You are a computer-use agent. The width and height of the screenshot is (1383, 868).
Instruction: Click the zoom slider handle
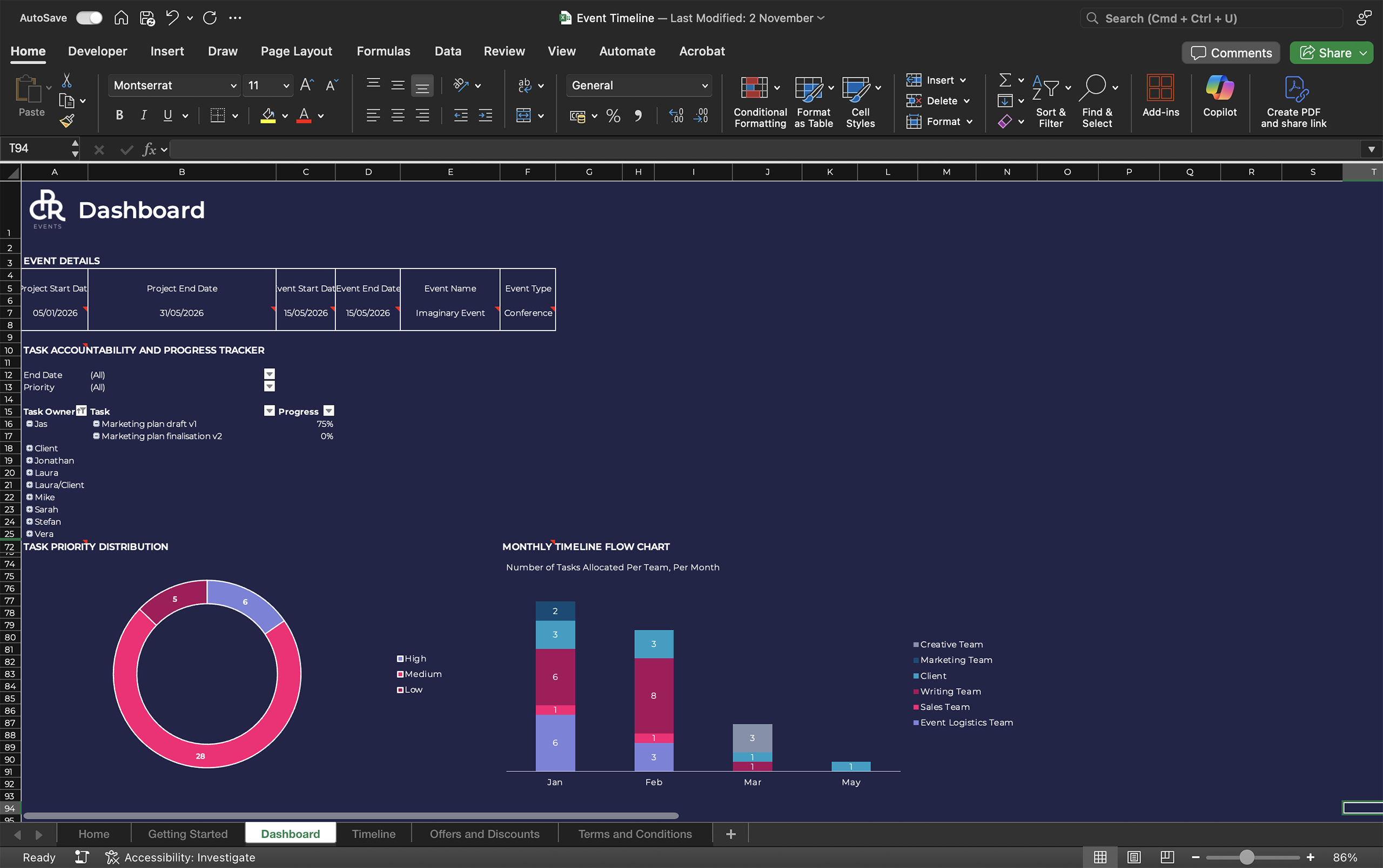tap(1246, 857)
